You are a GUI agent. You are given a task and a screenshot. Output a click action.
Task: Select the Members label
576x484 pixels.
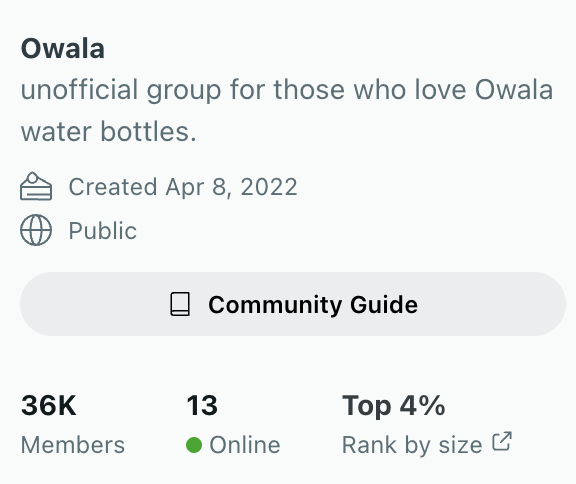pos(73,445)
